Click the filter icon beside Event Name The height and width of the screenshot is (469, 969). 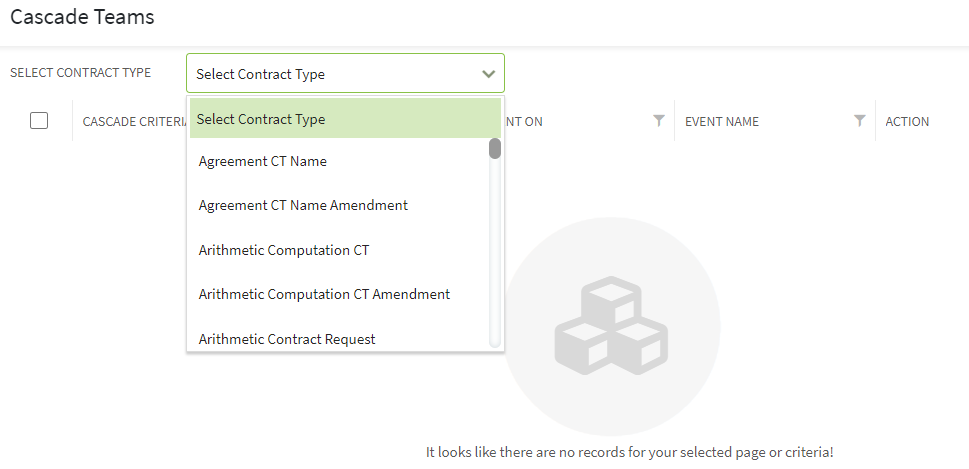(x=860, y=121)
